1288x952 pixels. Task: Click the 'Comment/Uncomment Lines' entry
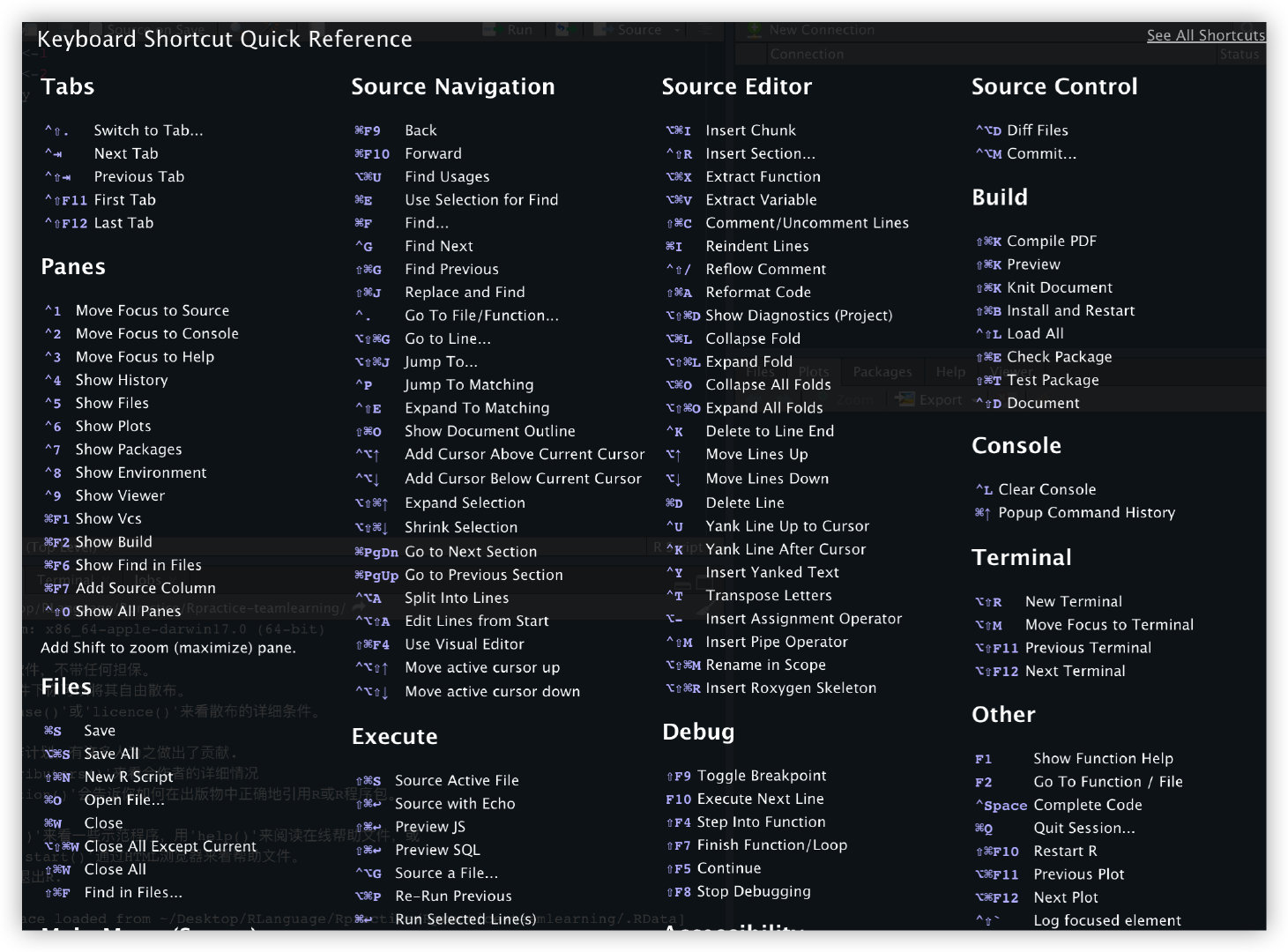[x=786, y=223]
